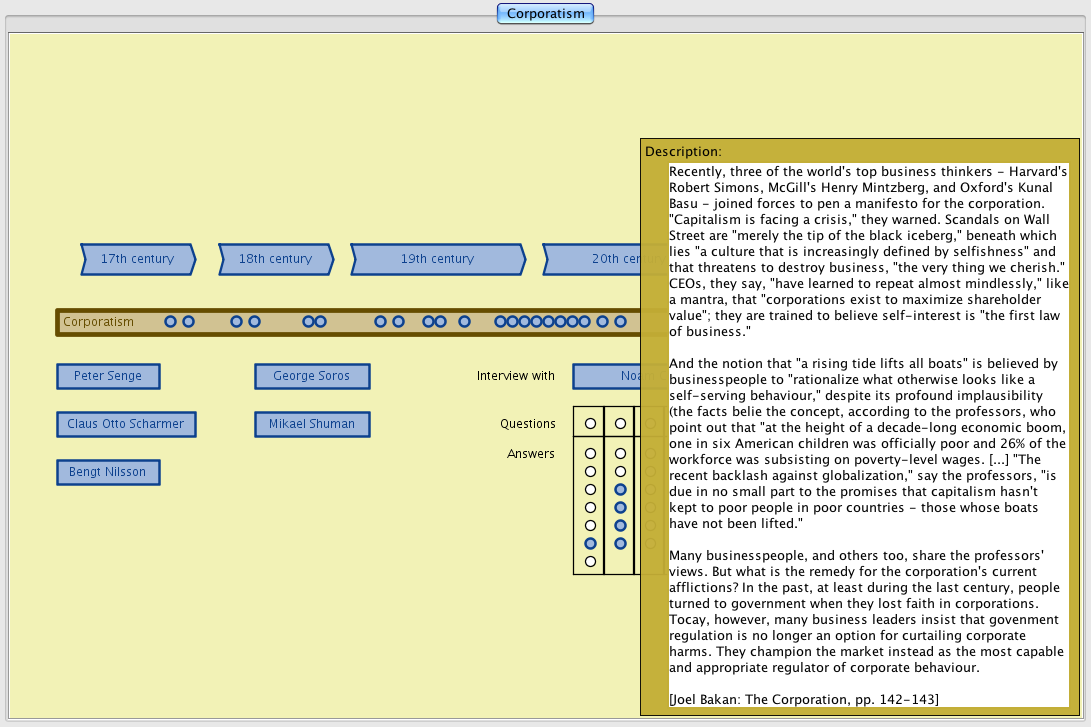Image resolution: width=1091 pixels, height=727 pixels.
Task: Select second column's Questions radio button
Action: pos(620,424)
